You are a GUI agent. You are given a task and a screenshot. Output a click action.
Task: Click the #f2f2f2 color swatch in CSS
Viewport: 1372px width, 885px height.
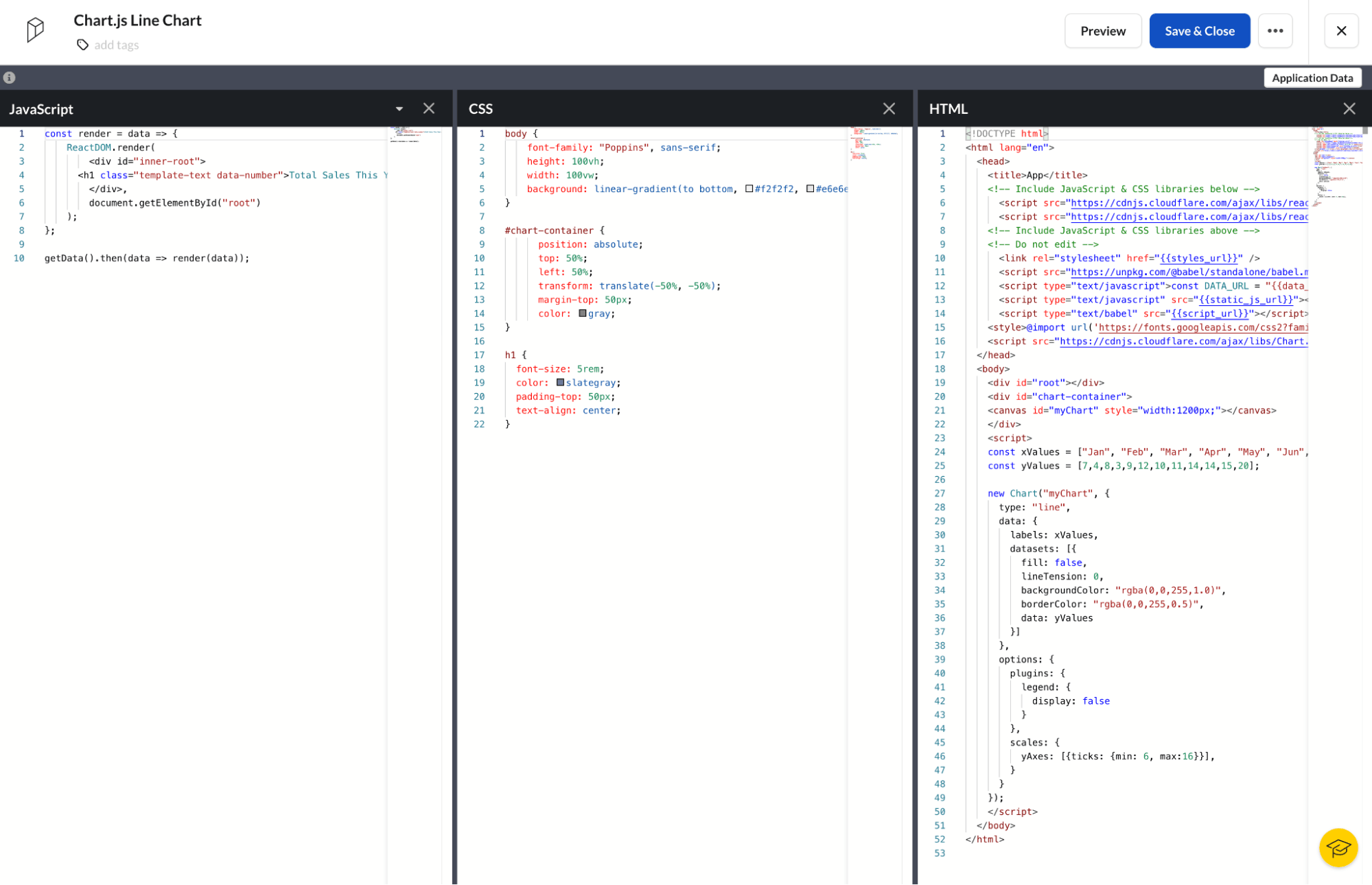click(x=749, y=189)
